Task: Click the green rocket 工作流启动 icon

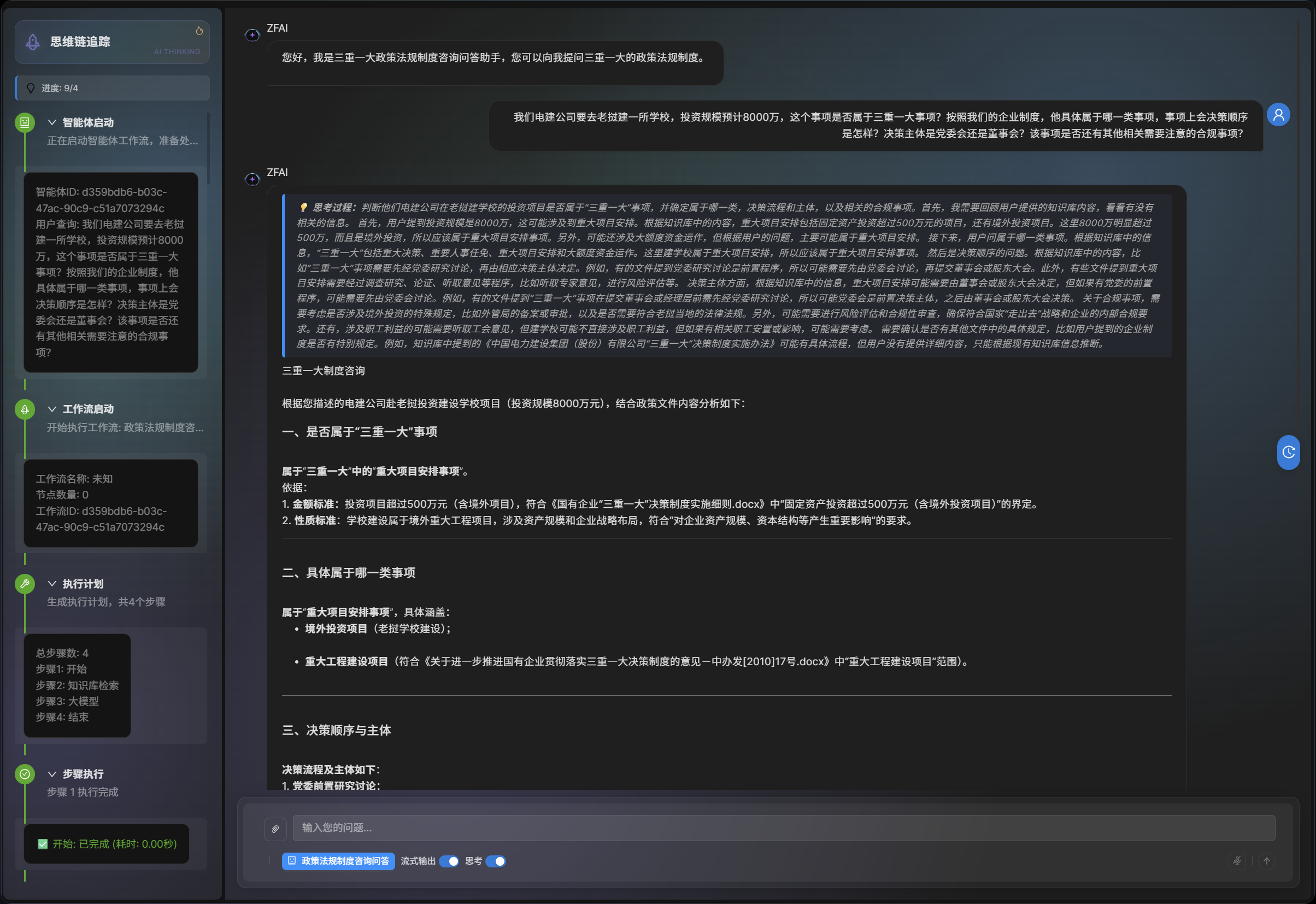Action: point(25,409)
